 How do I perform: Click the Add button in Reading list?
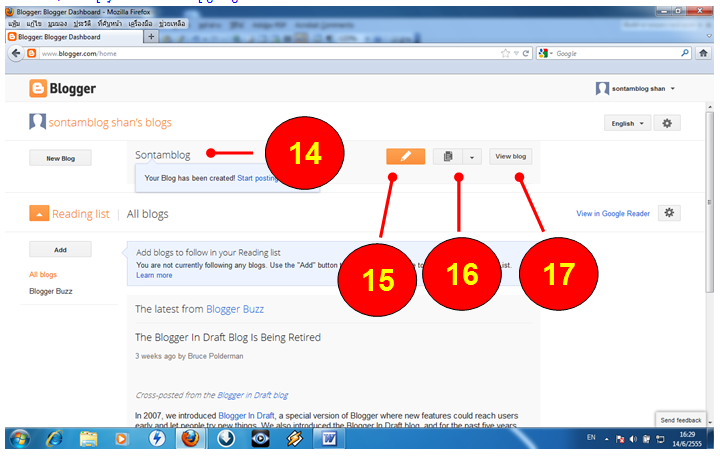[x=60, y=249]
